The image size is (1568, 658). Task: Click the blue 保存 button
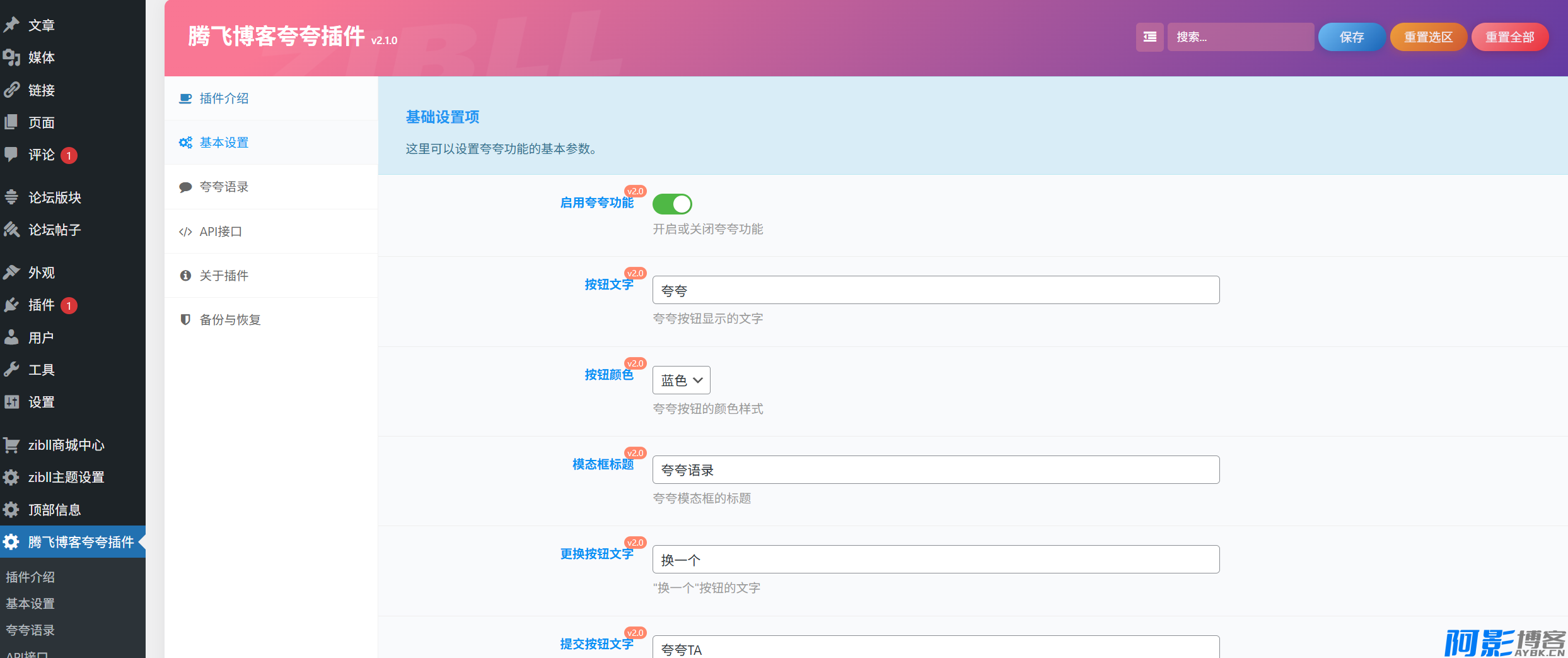click(1351, 37)
